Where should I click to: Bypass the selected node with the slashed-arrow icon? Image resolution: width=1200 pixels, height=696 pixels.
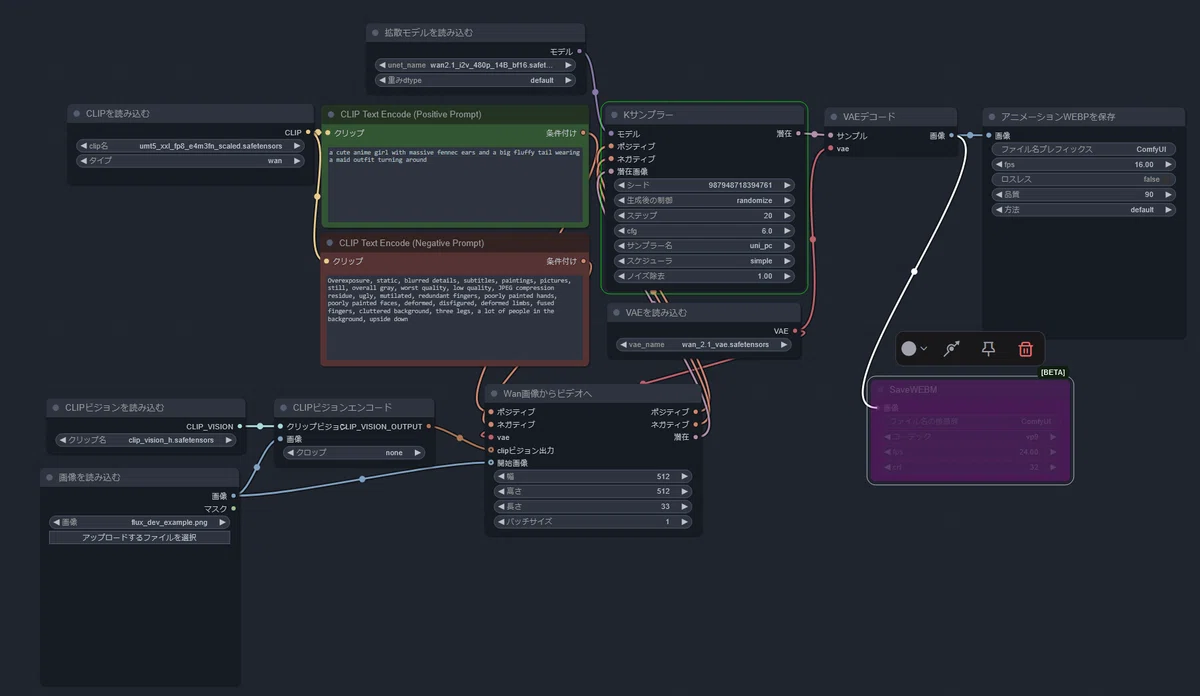pyautogui.click(x=951, y=349)
